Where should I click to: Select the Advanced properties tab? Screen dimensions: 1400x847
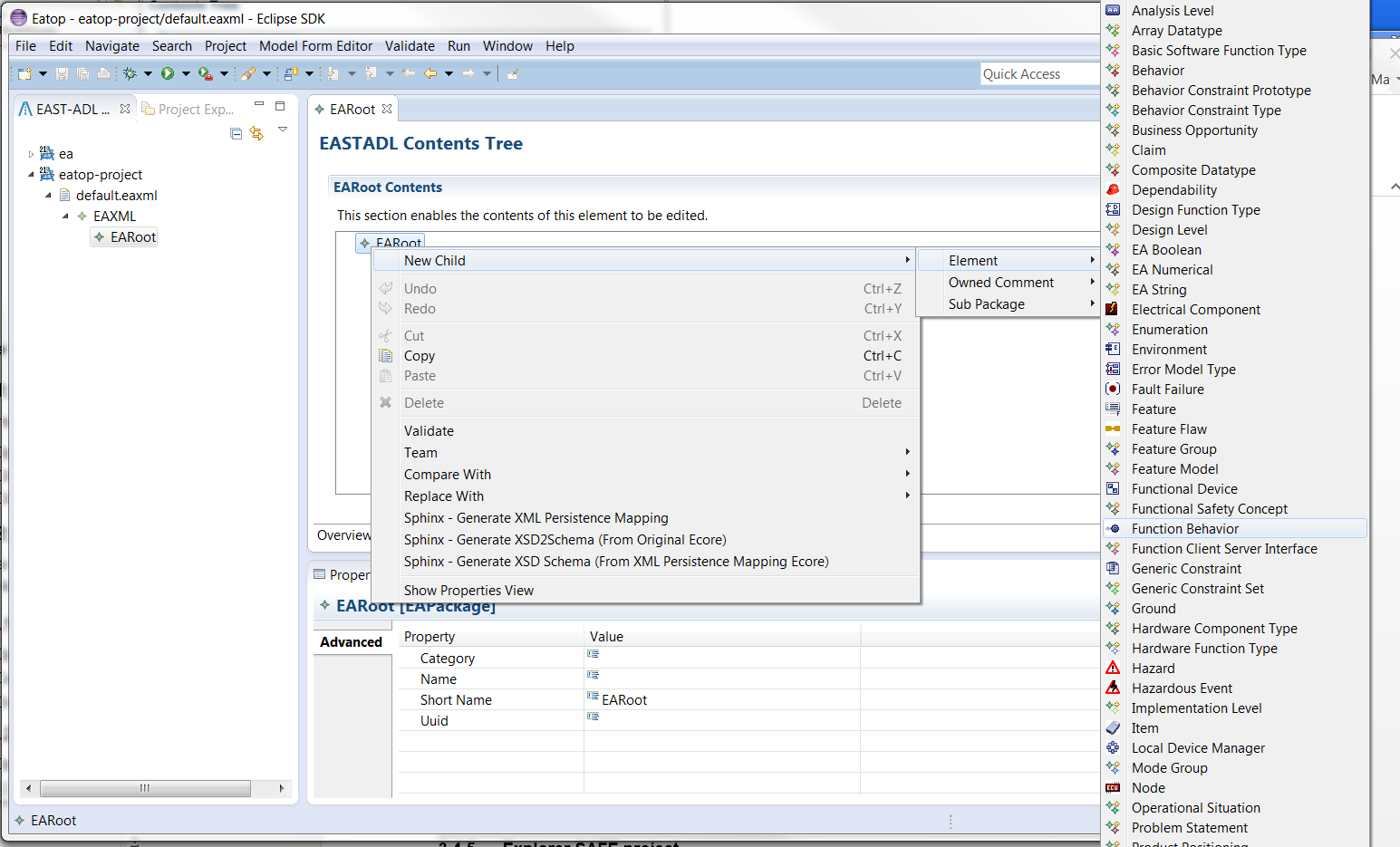click(x=351, y=642)
